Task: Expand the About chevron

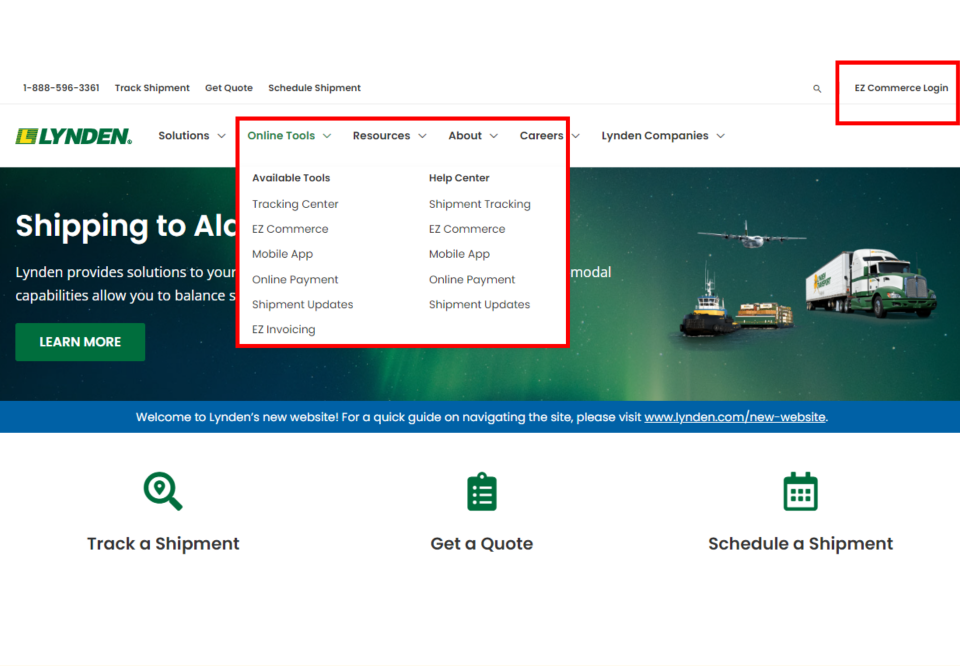Action: click(494, 136)
